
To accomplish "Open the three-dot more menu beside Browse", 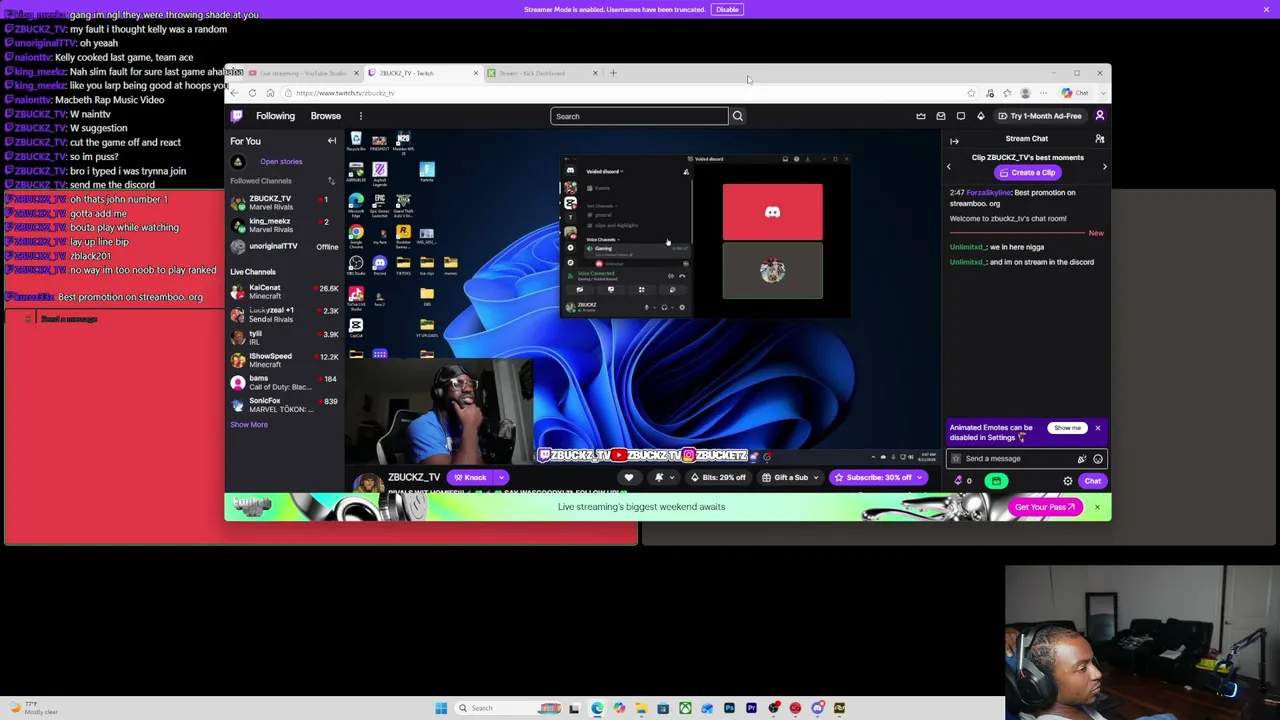I will coord(361,116).
